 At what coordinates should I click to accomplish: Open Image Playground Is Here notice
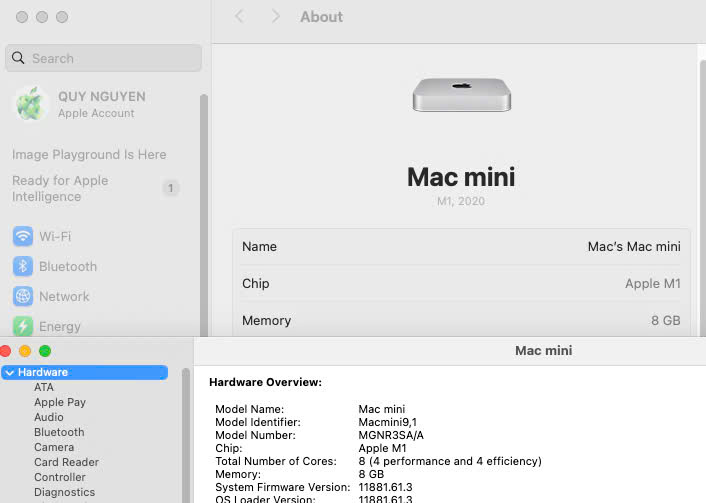pyautogui.click(x=89, y=155)
